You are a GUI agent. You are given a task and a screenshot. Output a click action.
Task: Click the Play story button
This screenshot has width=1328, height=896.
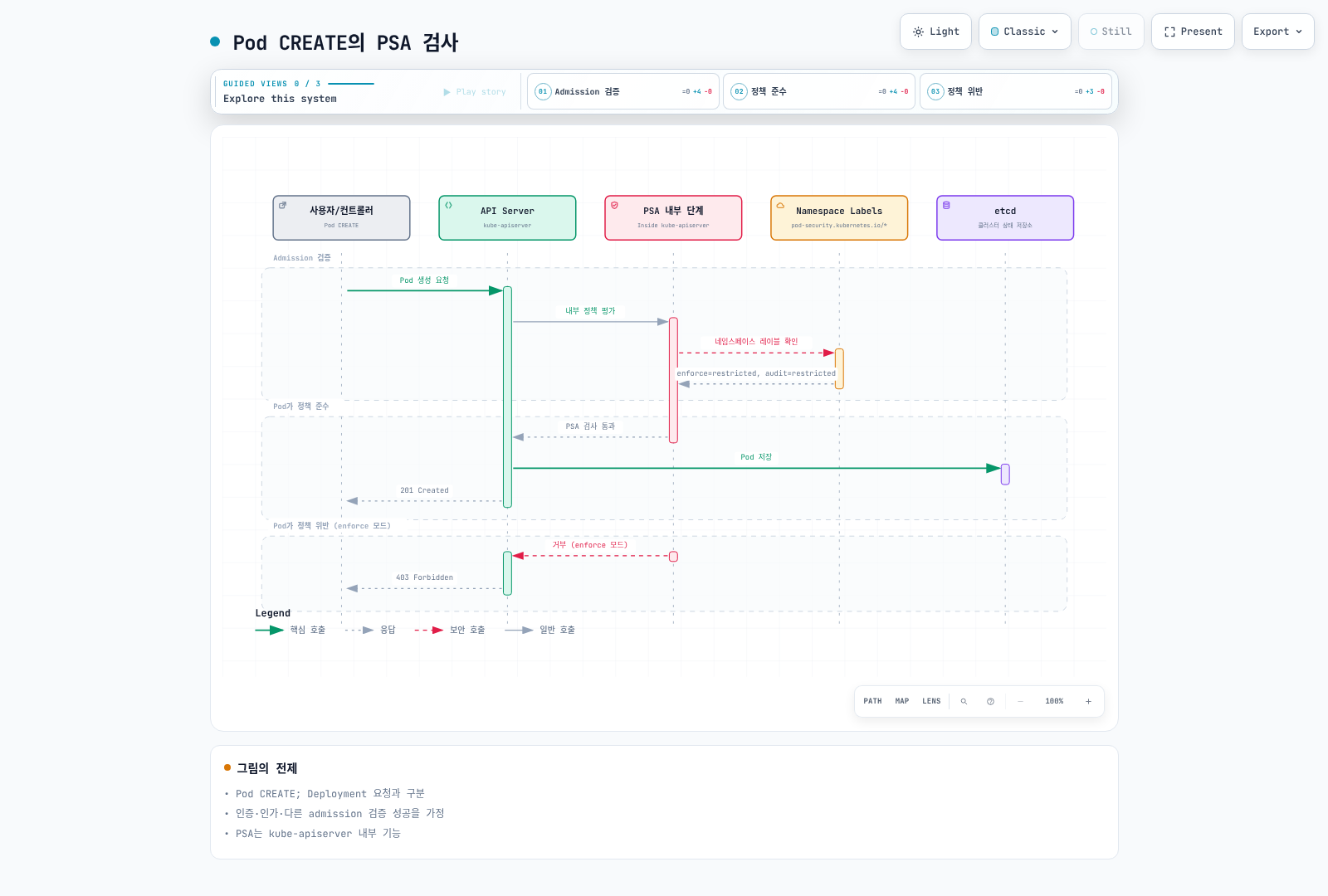[475, 92]
